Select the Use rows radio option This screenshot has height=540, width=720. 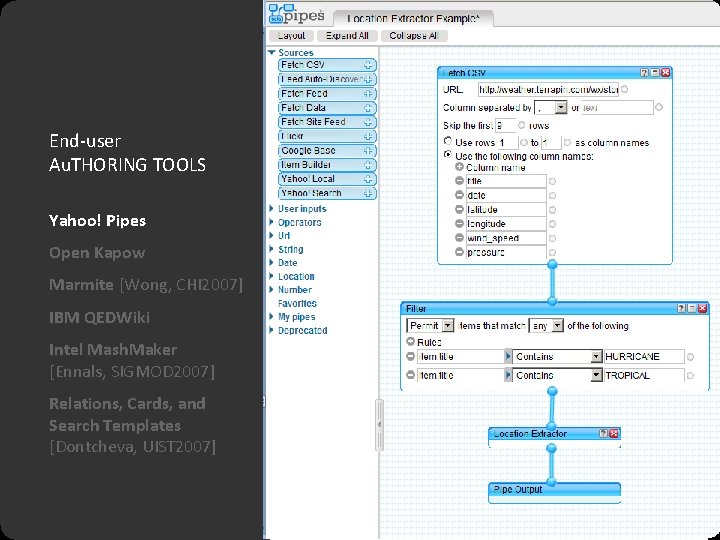click(448, 141)
